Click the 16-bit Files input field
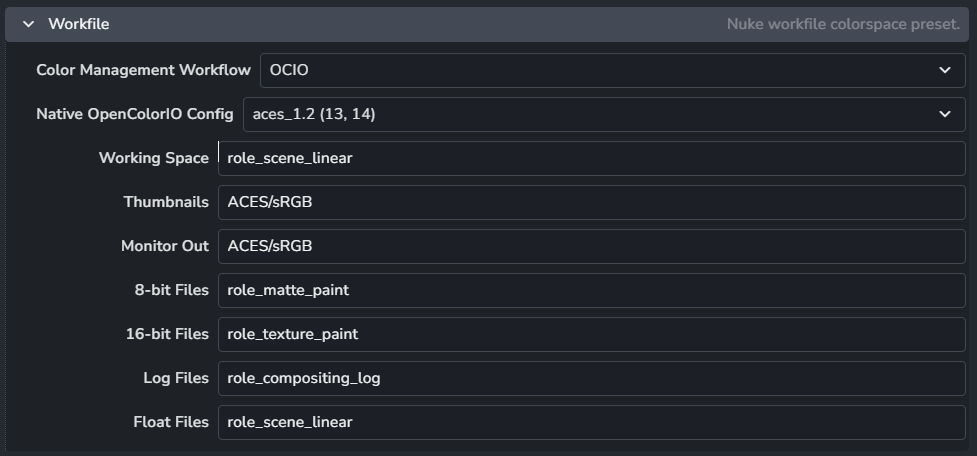This screenshot has height=456, width=977. (x=591, y=334)
